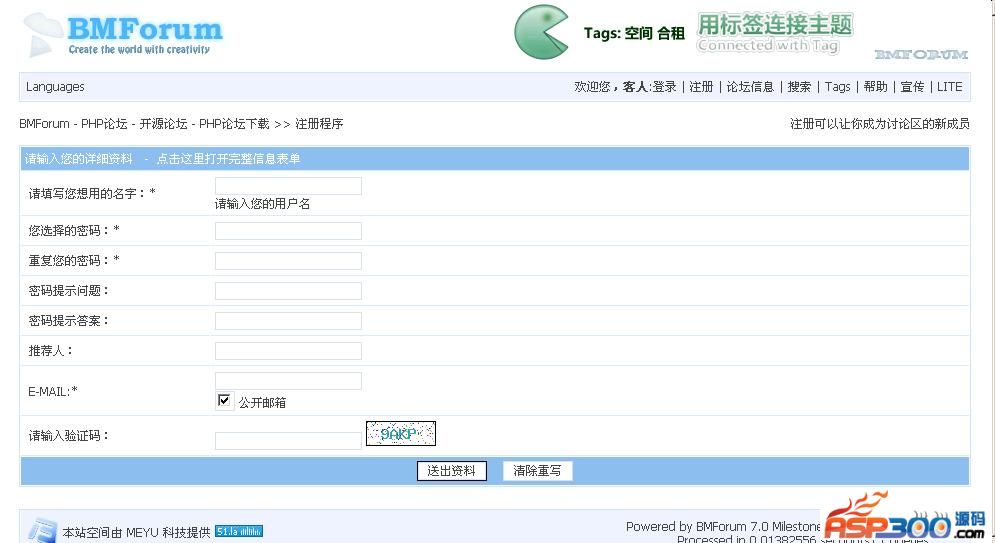The image size is (995, 543).
Task: Click 点击这里打开完整信息表单 link
Action: pos(228,159)
